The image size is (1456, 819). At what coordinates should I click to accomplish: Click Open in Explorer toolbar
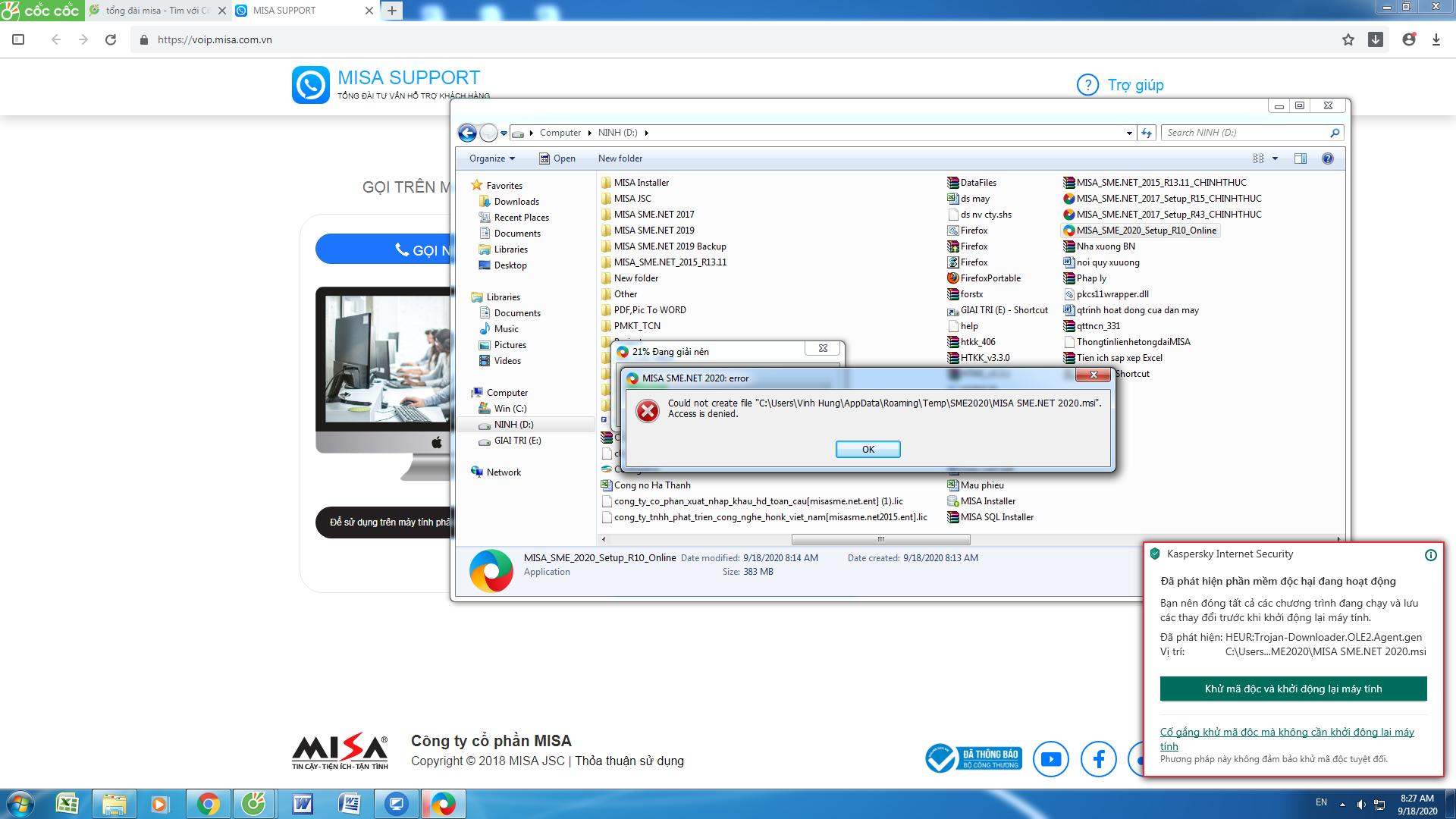click(x=557, y=158)
